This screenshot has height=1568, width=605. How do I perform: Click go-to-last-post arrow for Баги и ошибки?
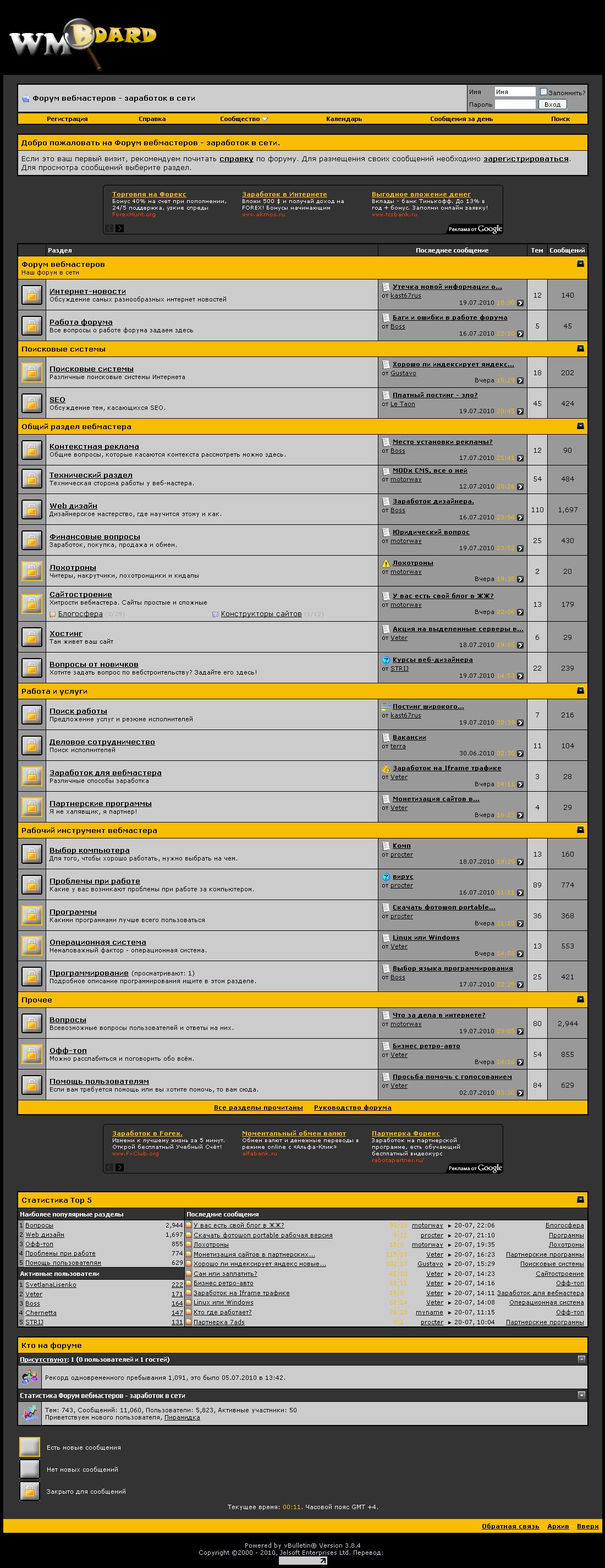click(520, 333)
